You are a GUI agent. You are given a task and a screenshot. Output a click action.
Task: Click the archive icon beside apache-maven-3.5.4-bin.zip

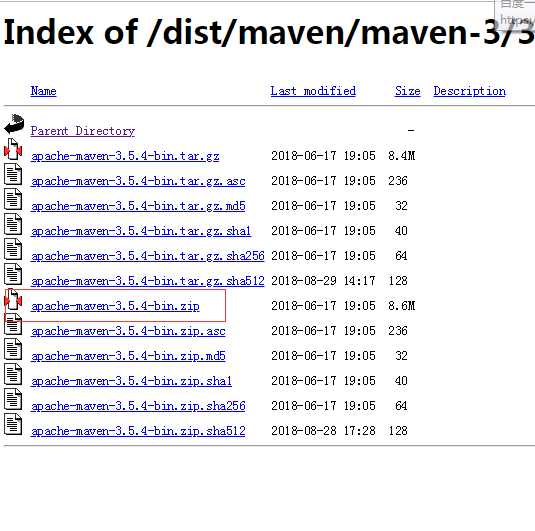pos(13,299)
